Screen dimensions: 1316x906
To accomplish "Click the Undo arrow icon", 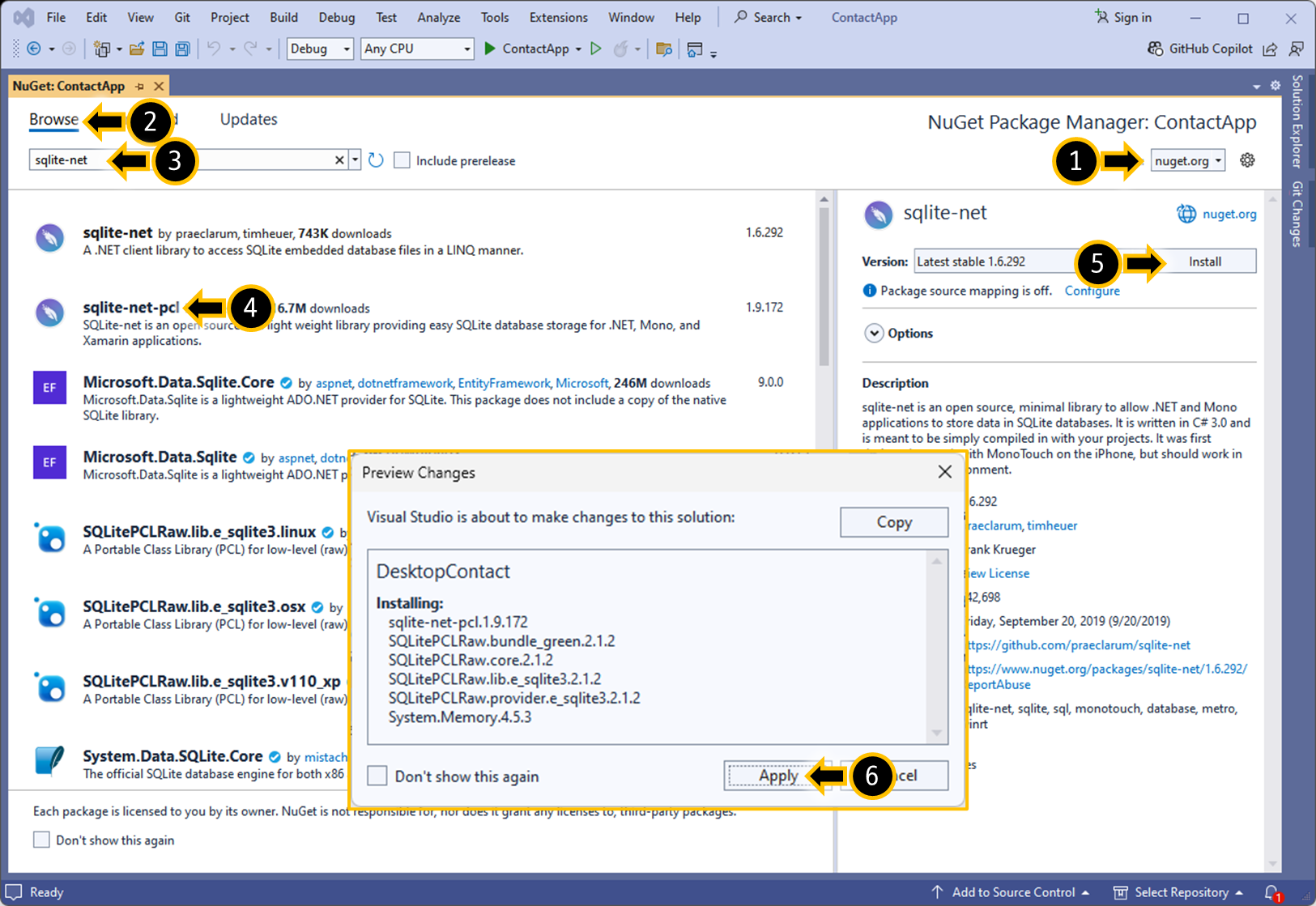I will click(x=214, y=49).
